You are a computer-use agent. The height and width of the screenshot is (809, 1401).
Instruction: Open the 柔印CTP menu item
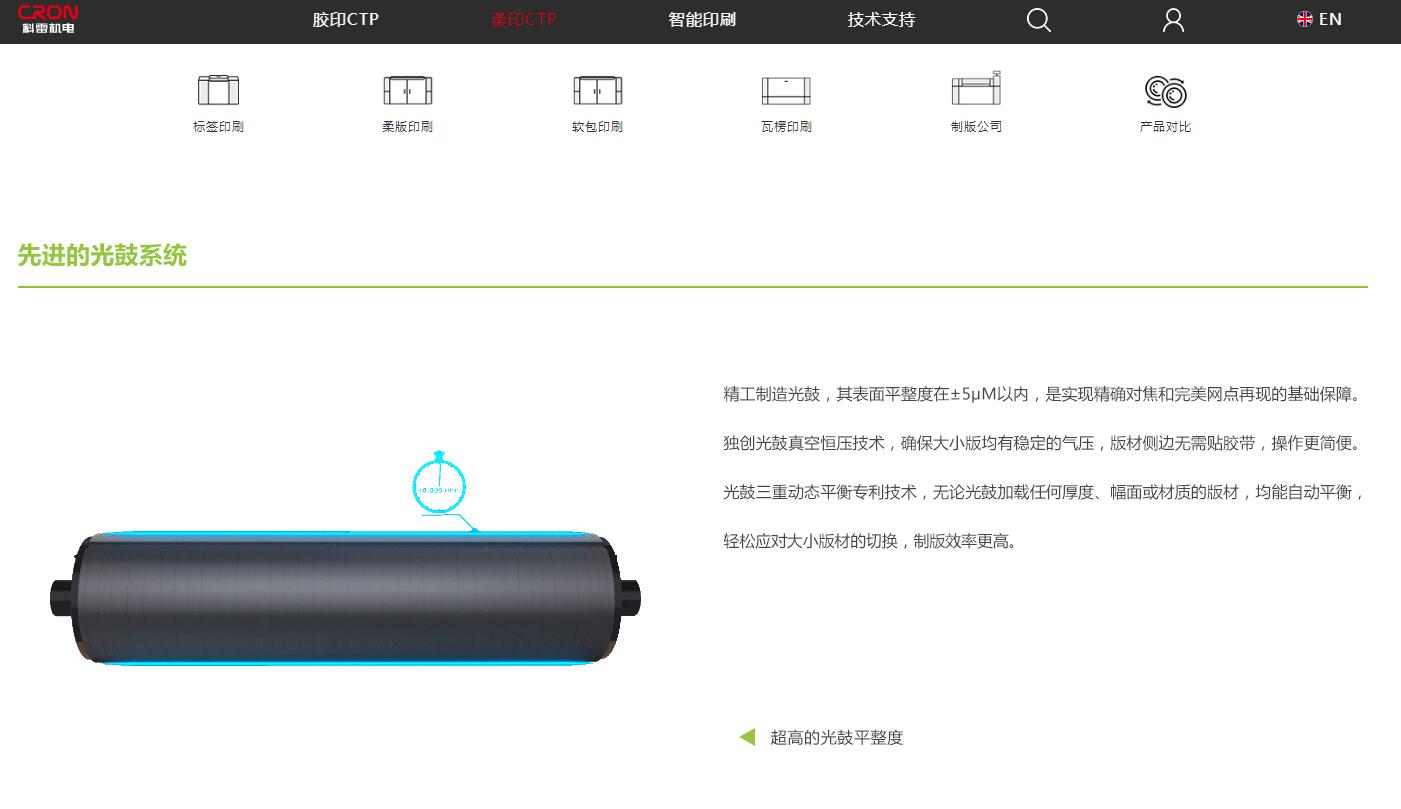pos(524,20)
